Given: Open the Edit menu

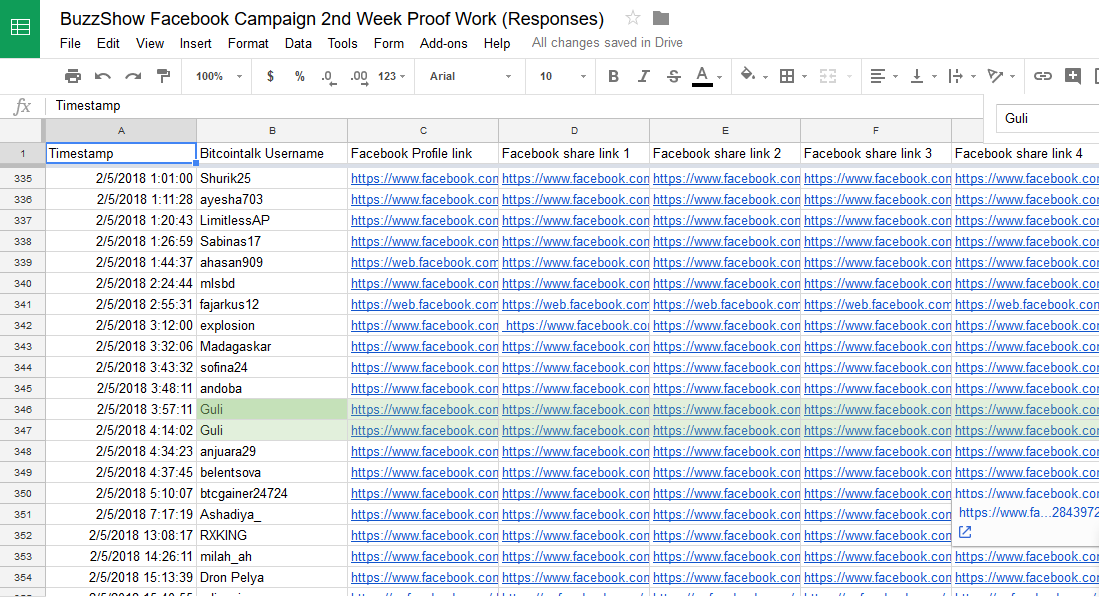Looking at the screenshot, I should click(108, 43).
